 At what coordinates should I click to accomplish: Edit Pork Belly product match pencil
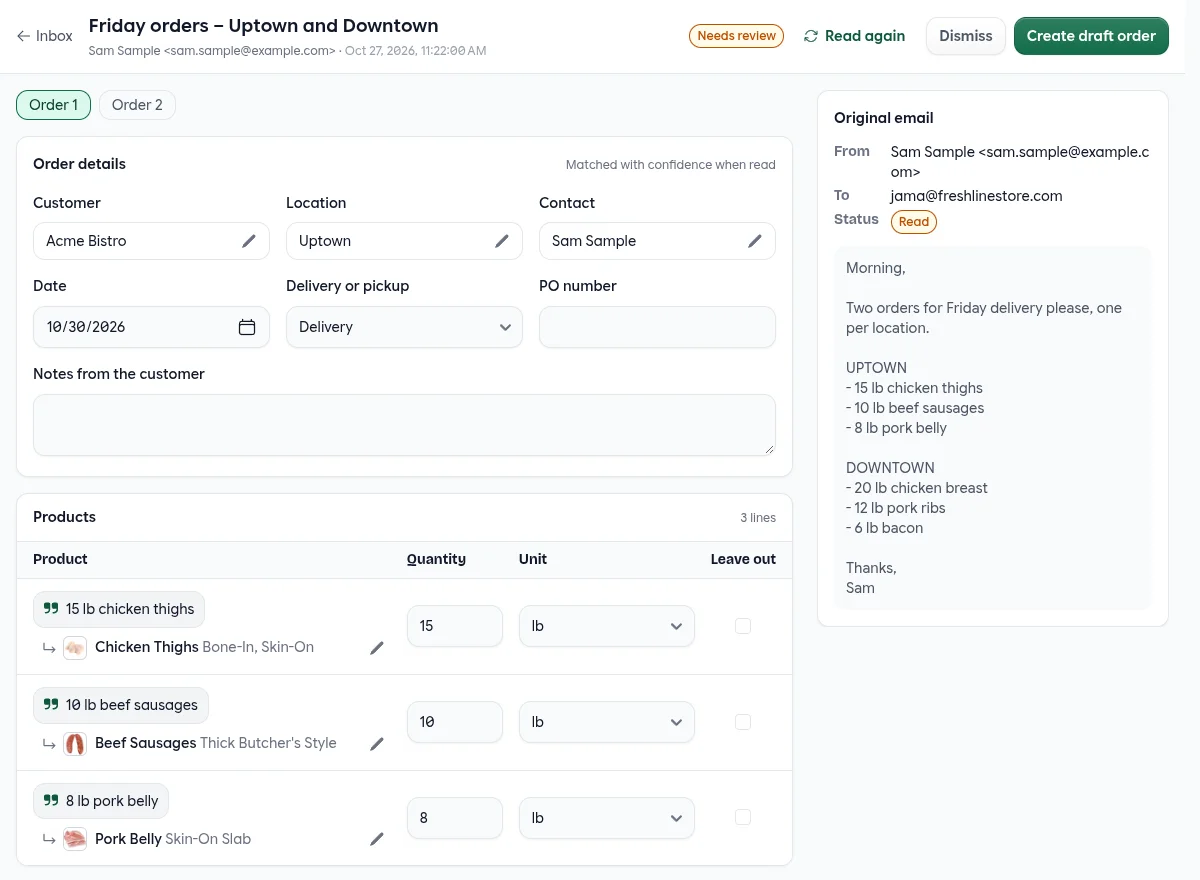[377, 840]
